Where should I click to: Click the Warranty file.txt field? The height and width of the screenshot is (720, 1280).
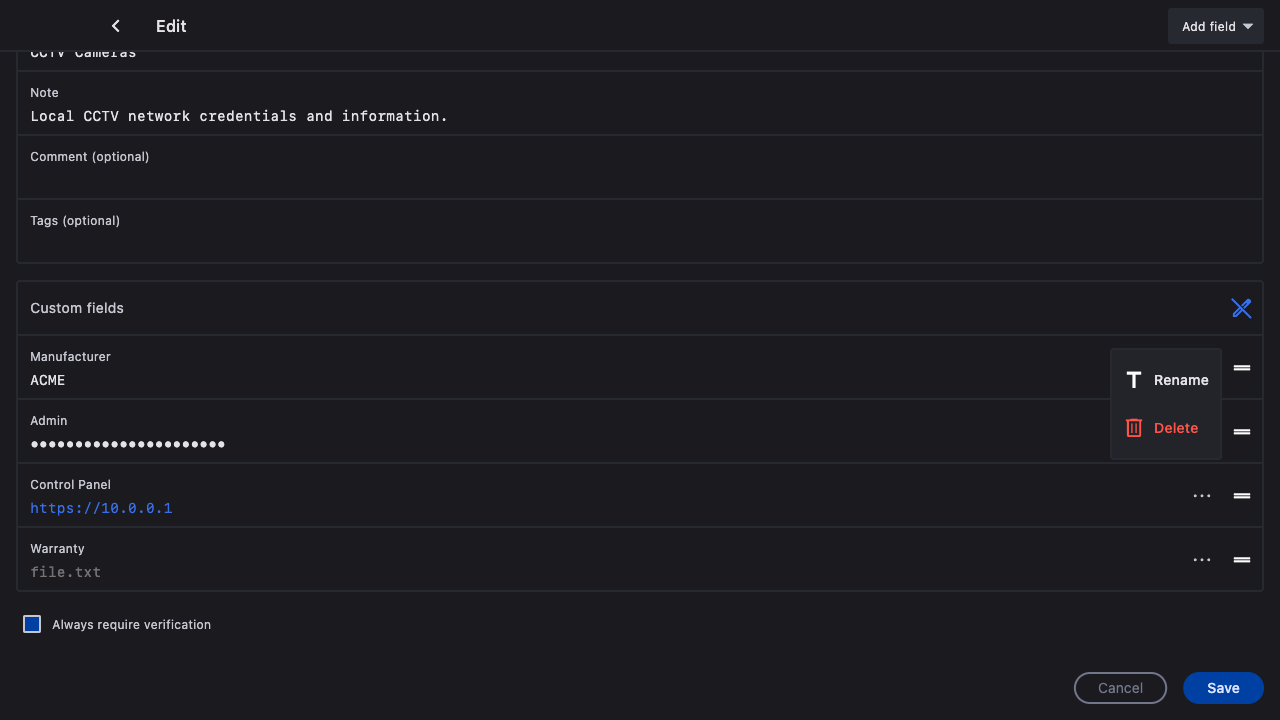(x=66, y=572)
